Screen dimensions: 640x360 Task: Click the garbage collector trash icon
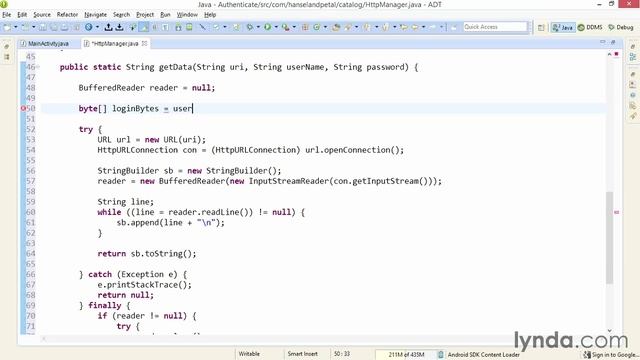[x=441, y=354]
